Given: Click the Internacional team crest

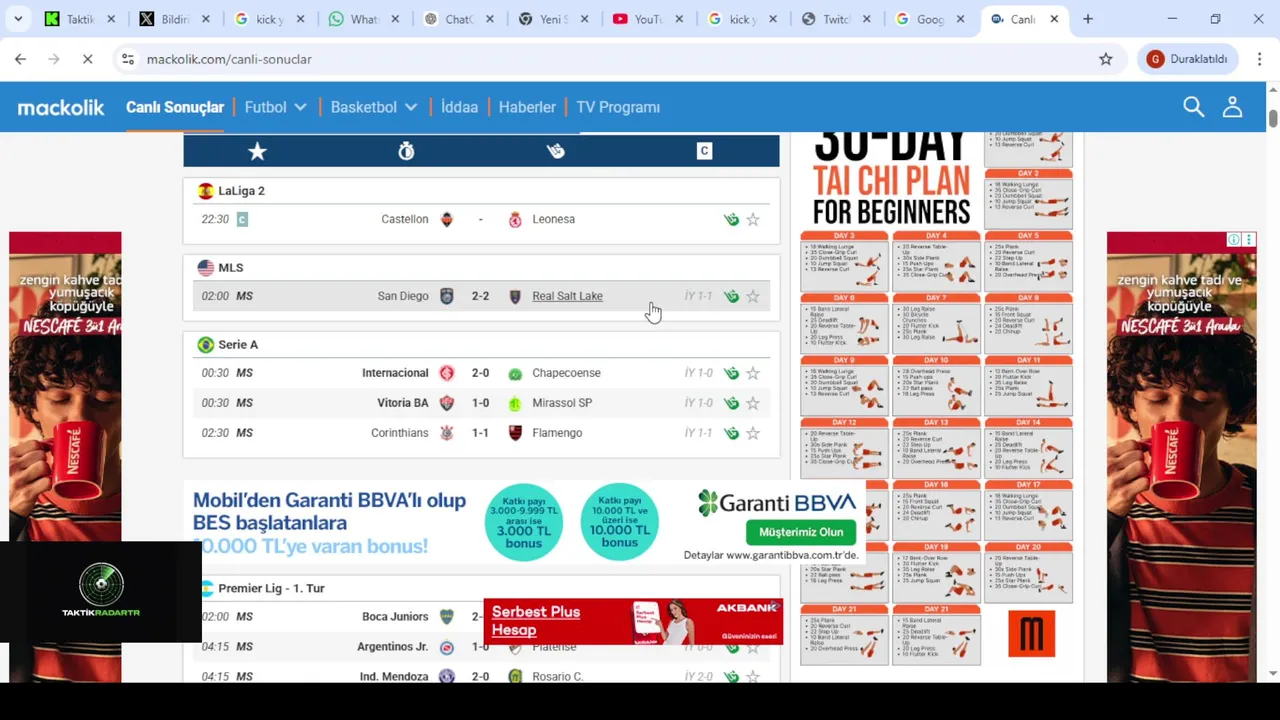Looking at the screenshot, I should pos(447,373).
